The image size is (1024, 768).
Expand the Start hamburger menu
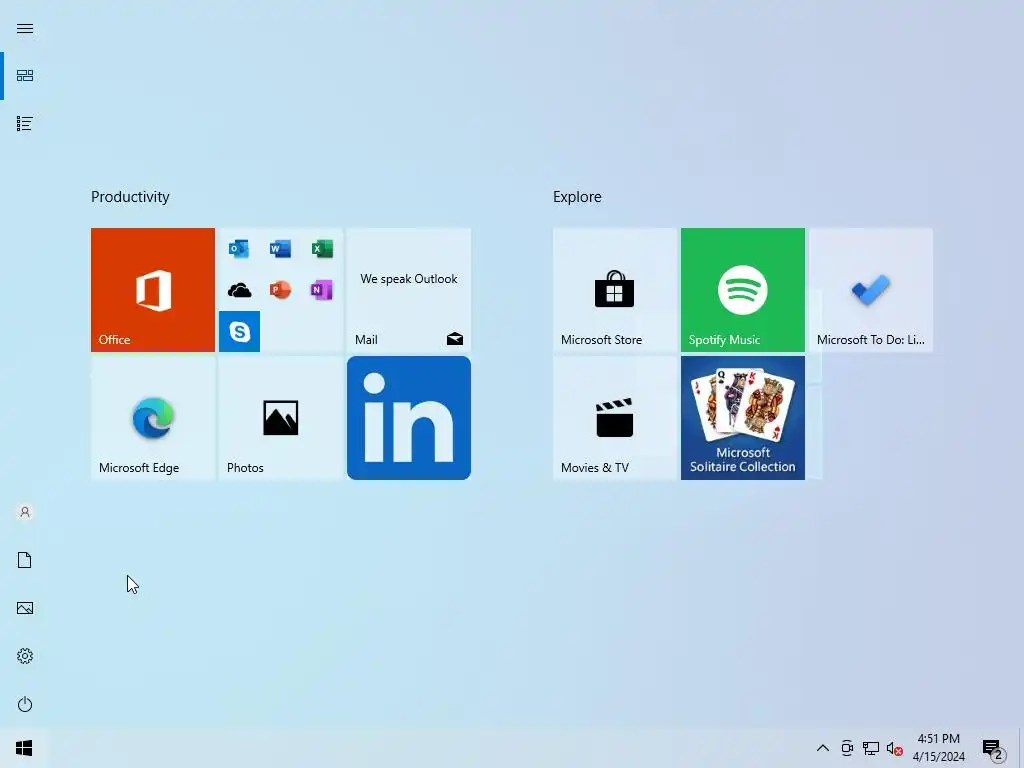coord(25,28)
